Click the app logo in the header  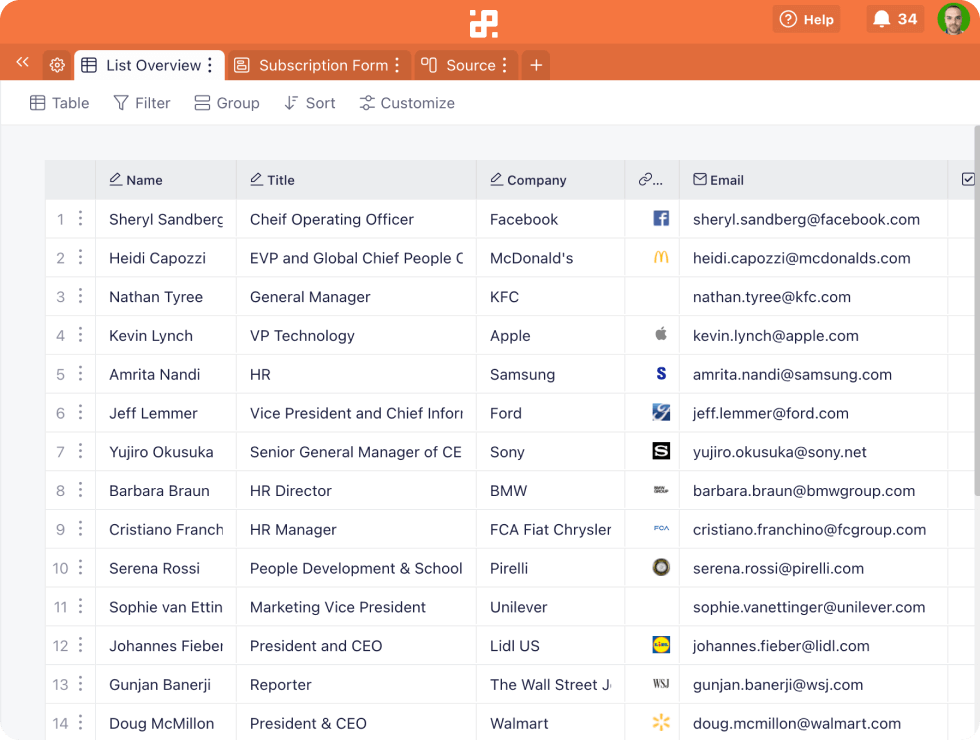pos(484,24)
